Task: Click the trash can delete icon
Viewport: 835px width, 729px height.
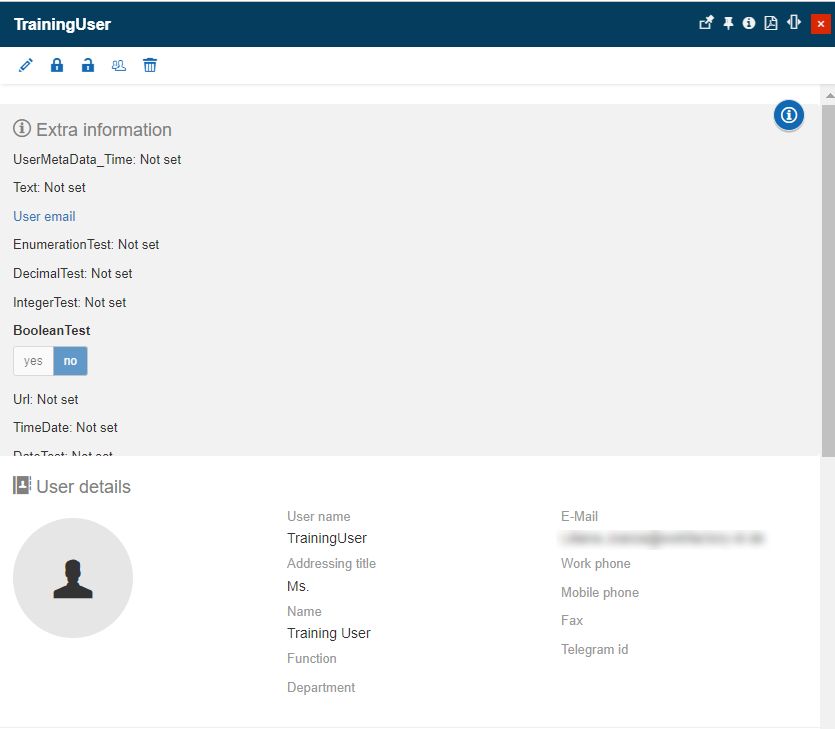Action: [150, 66]
